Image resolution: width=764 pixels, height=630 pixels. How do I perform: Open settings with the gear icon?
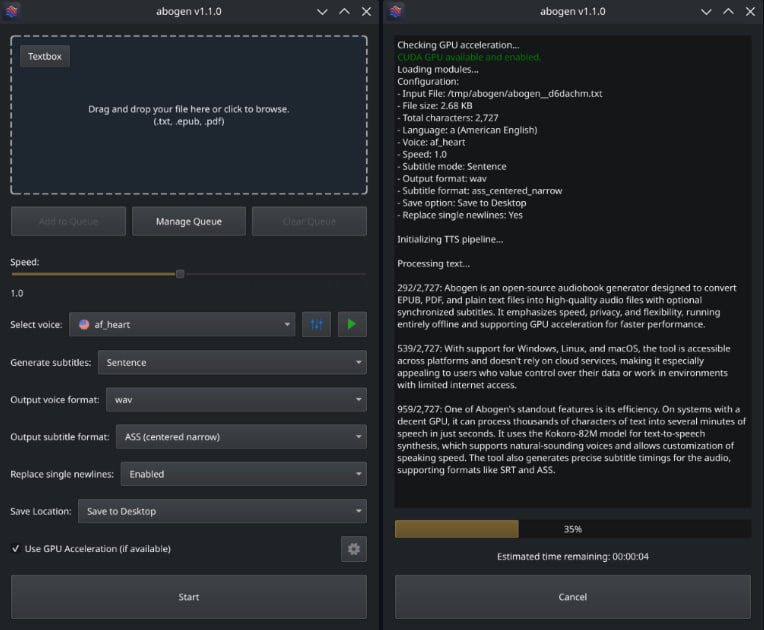[x=354, y=549]
